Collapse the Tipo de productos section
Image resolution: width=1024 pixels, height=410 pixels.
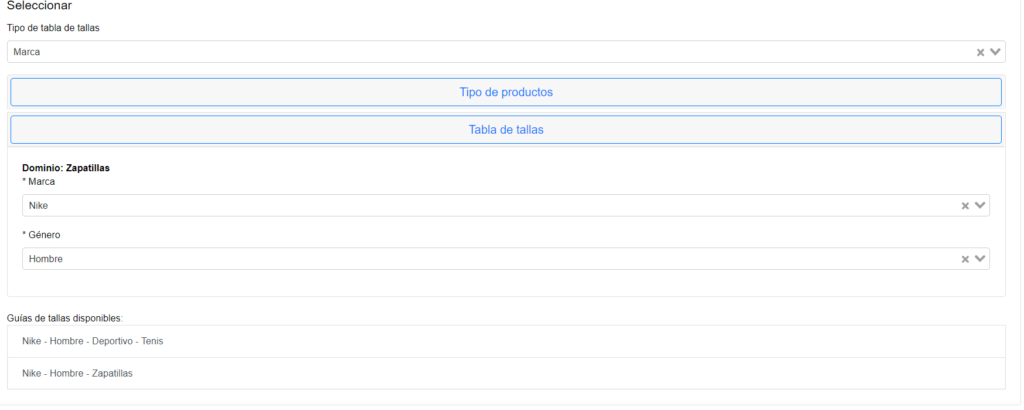[506, 92]
